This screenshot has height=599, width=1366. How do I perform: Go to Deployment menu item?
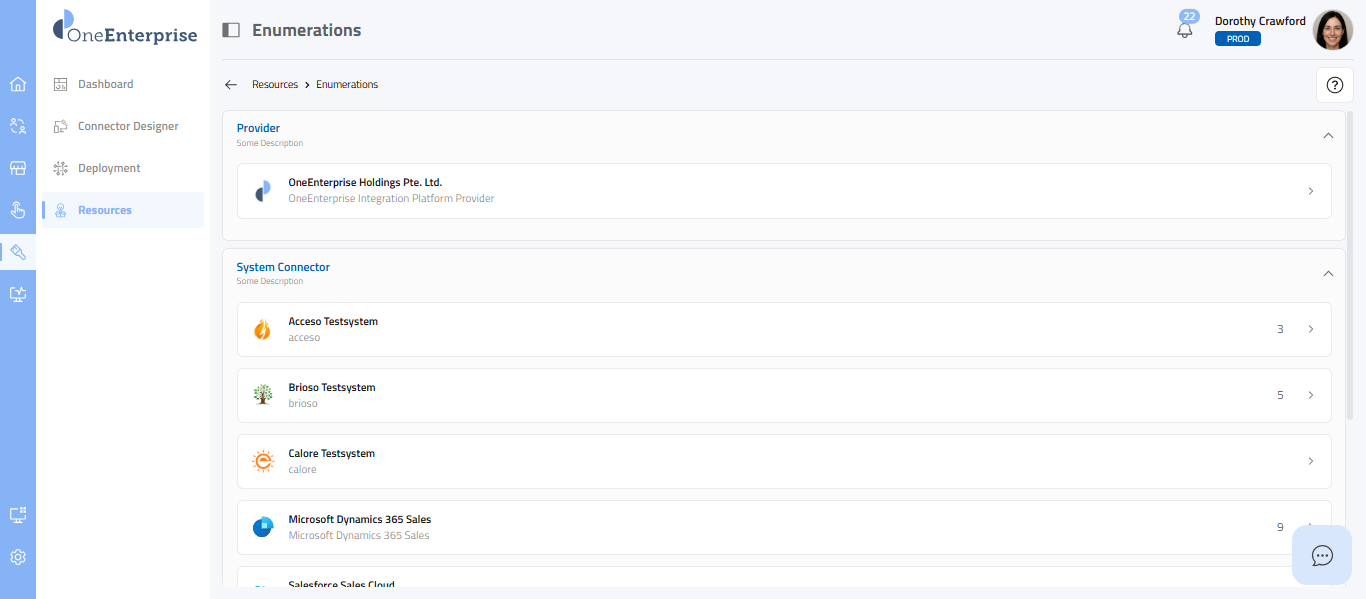(x=109, y=168)
